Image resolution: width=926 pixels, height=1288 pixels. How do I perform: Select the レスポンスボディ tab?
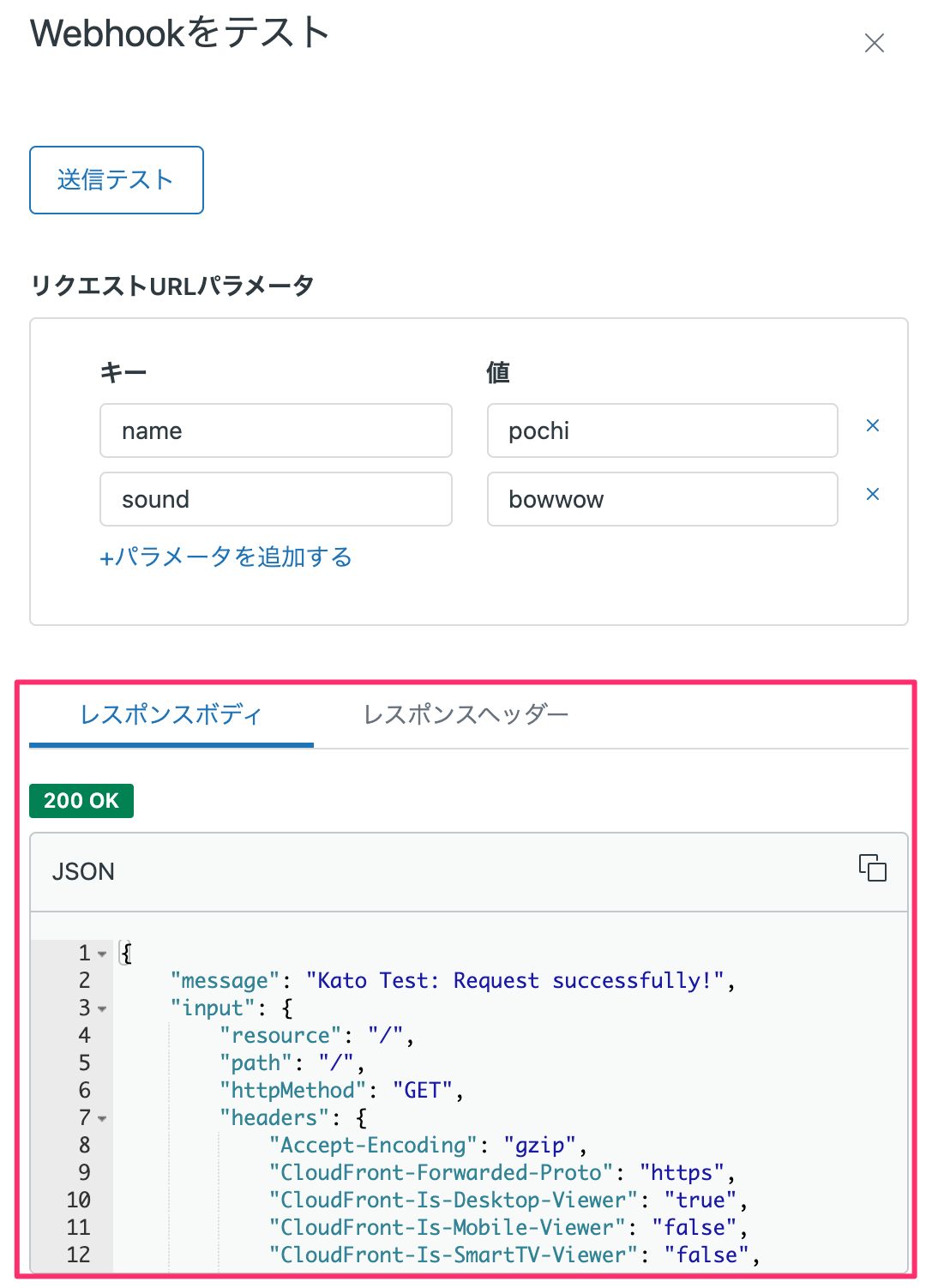pyautogui.click(x=171, y=714)
